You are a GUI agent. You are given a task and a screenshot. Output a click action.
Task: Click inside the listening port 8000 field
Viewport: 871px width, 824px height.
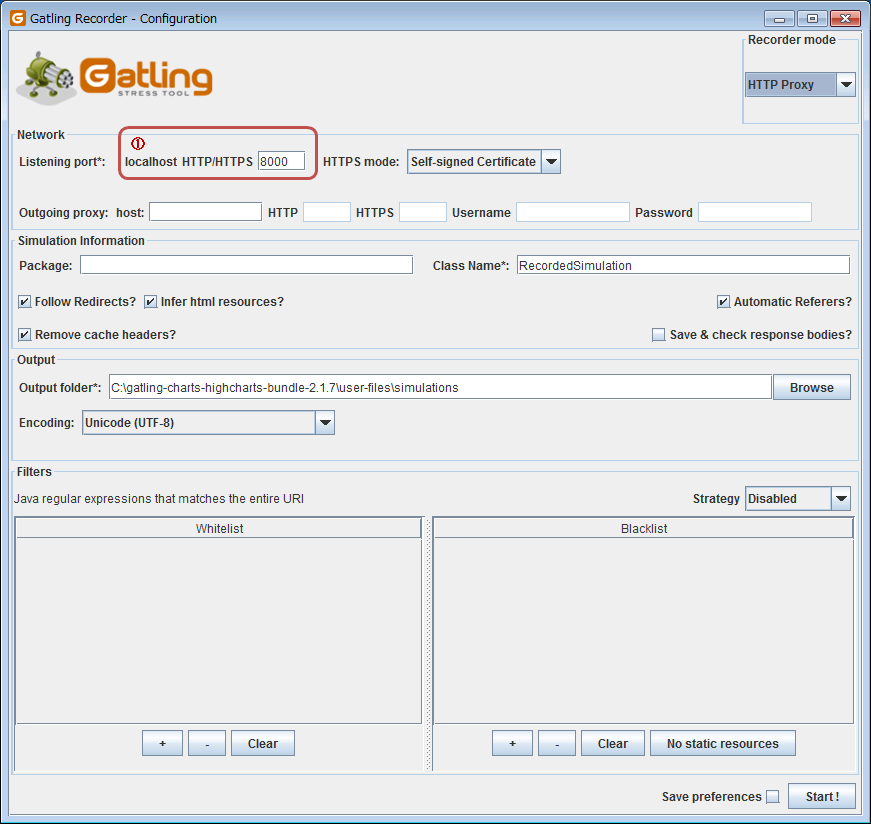[x=282, y=161]
